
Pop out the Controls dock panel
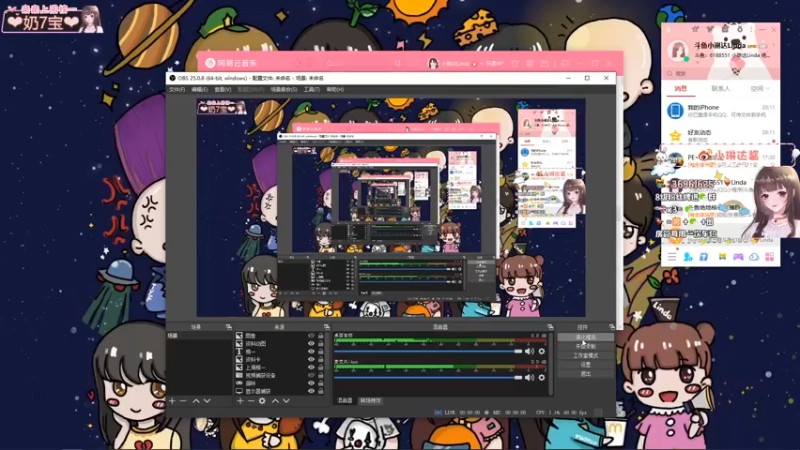pyautogui.click(x=612, y=327)
